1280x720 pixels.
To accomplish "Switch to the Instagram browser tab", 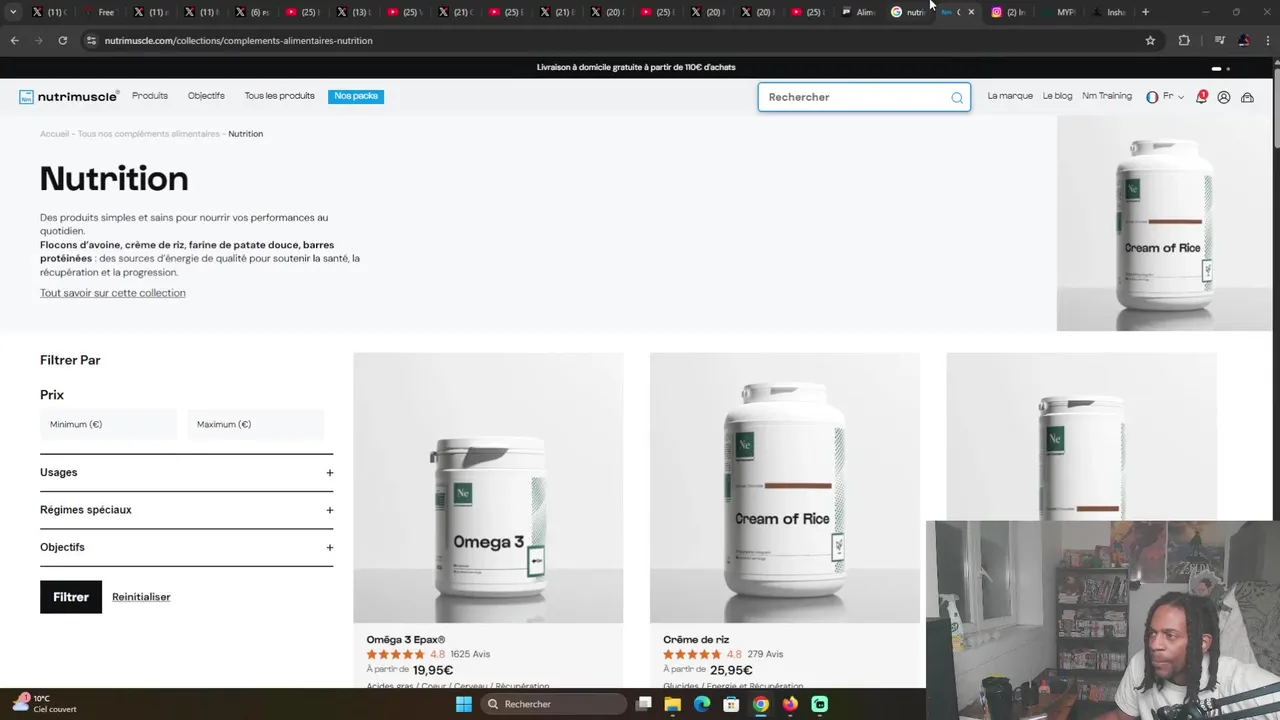I will (1008, 12).
